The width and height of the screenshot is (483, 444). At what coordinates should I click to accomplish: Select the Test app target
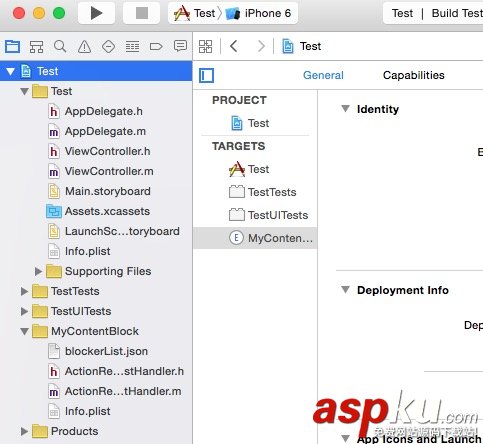click(249, 169)
